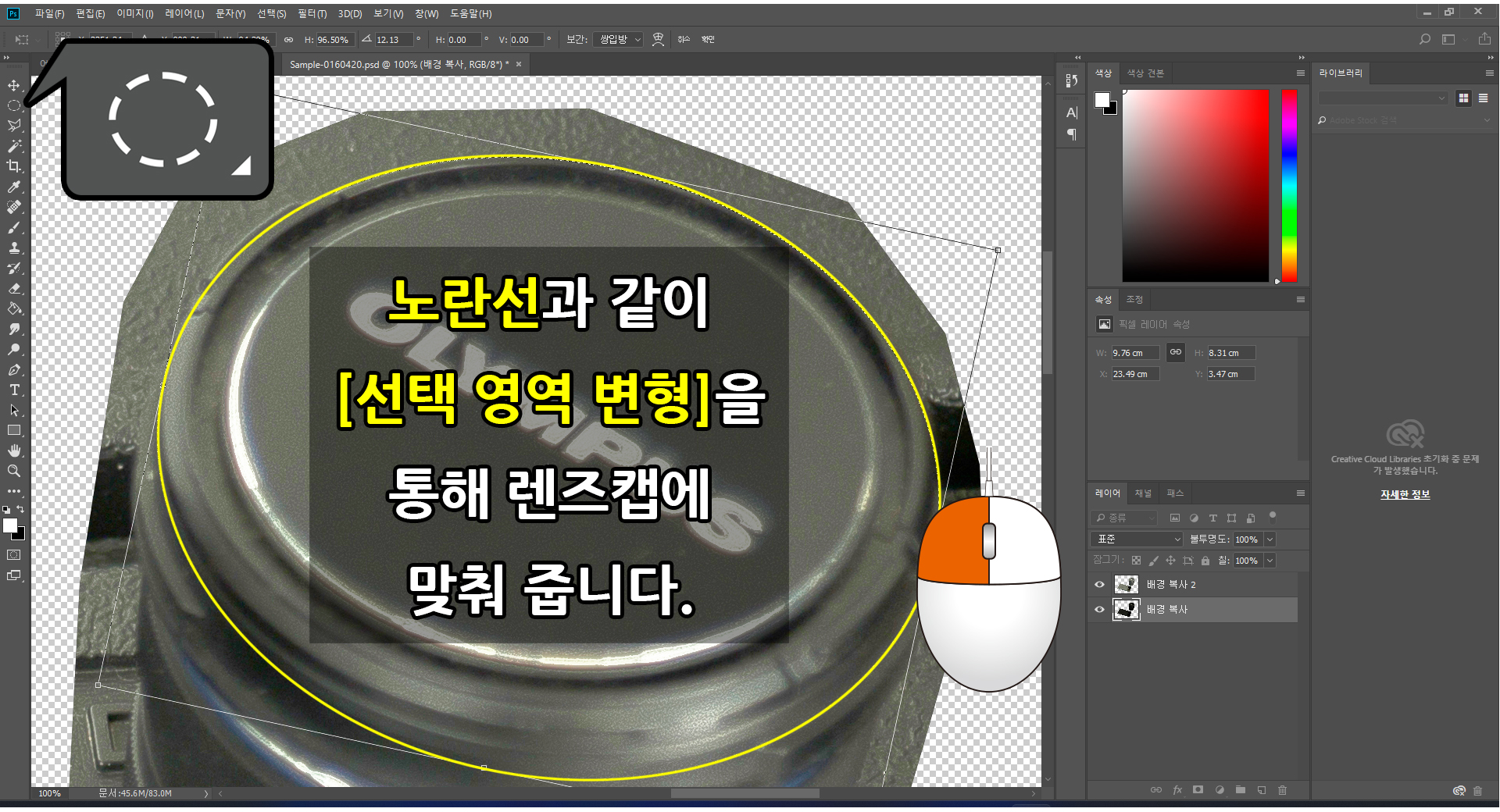This screenshot has width=1500, height=812.
Task: Change the screen mode icon
Action: (14, 575)
